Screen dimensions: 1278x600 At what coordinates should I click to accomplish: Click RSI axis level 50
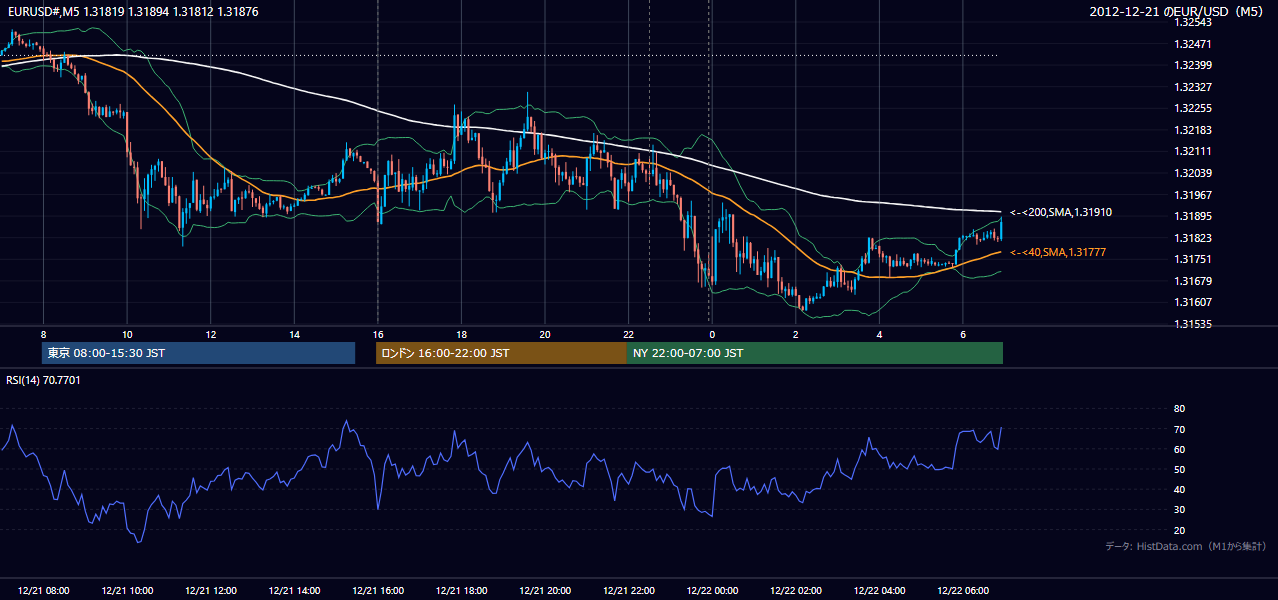coord(1179,469)
